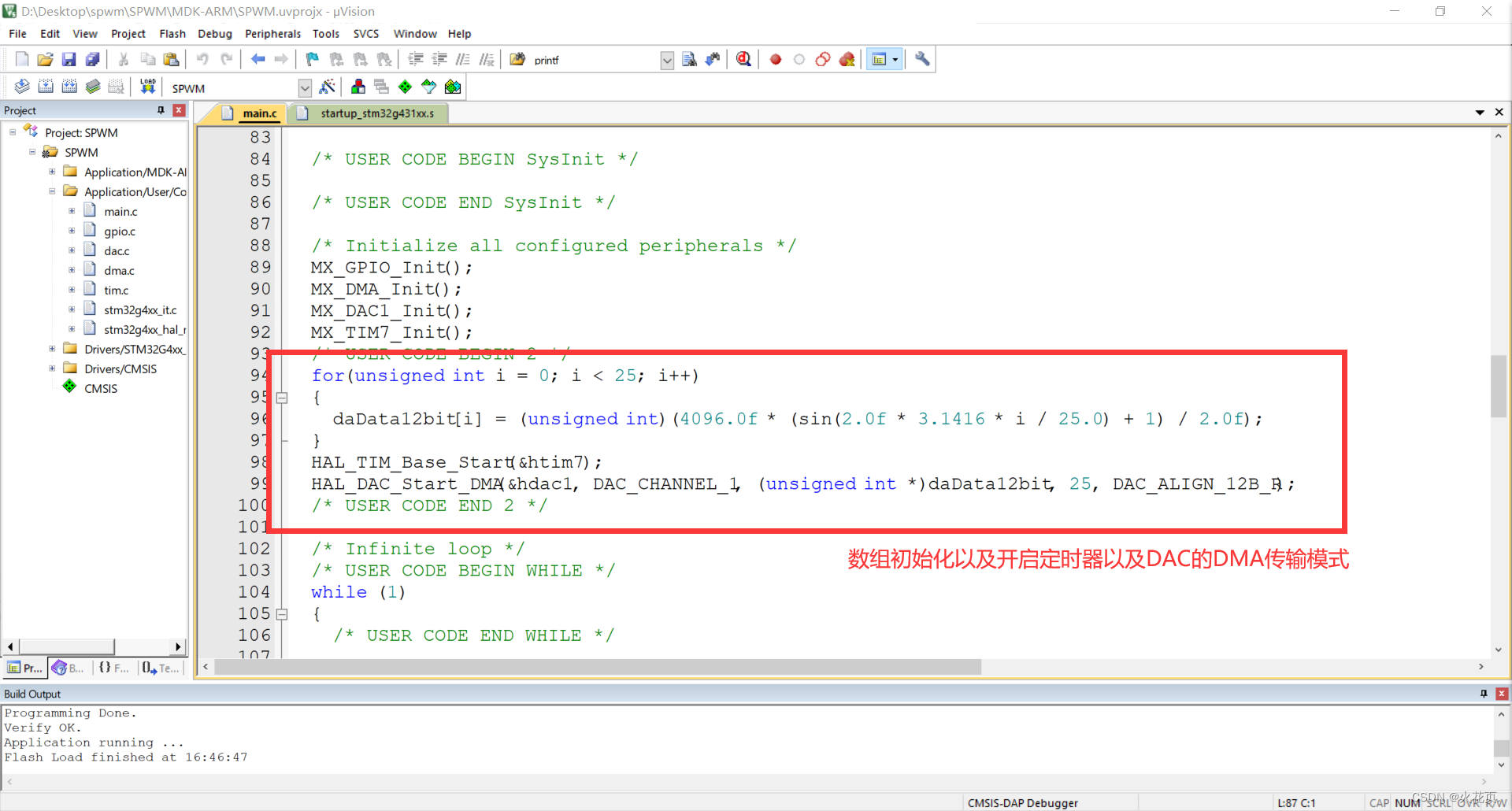Open Options for Target magic wand icon
This screenshot has width=1512, height=811.
click(328, 87)
